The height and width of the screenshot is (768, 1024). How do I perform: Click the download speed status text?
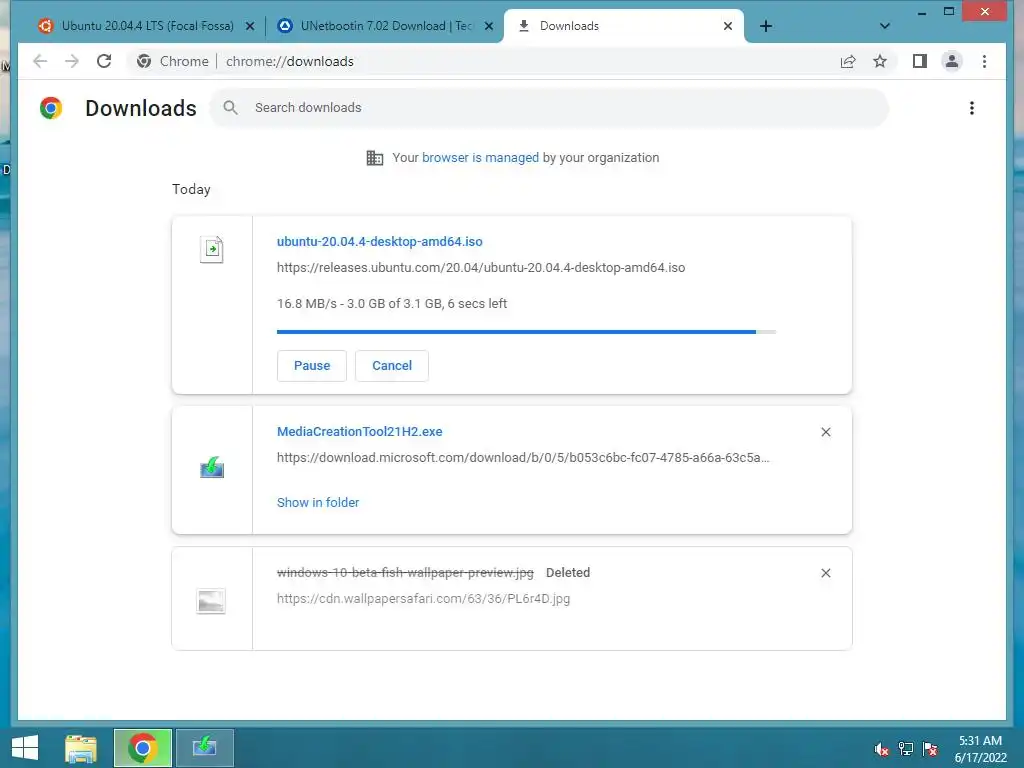(x=392, y=304)
